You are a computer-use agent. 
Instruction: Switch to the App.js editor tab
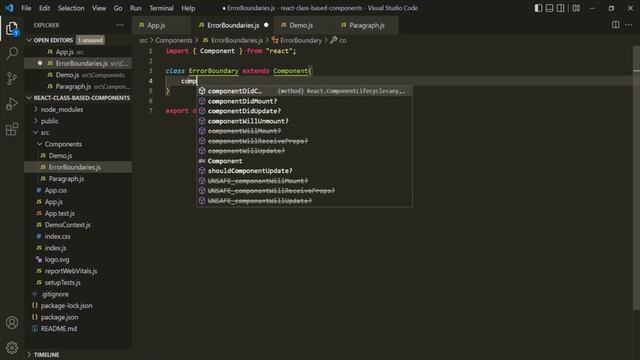(x=161, y=25)
